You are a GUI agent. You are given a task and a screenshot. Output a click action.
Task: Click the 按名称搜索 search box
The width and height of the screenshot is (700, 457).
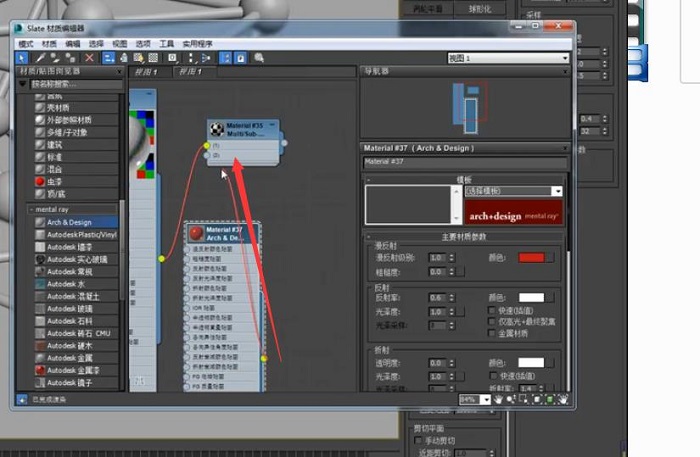tap(76, 84)
